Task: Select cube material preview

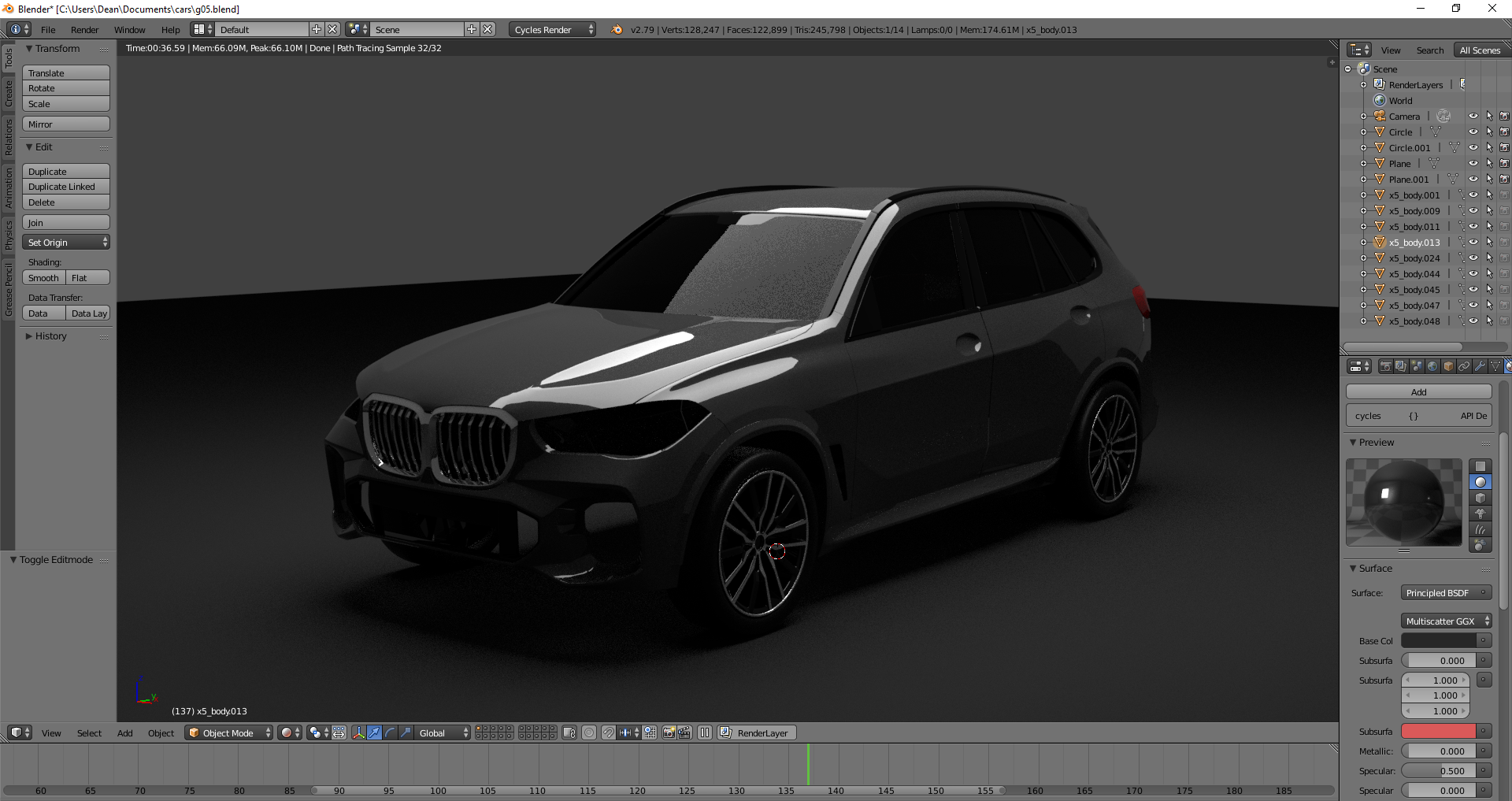Action: 1480,498
